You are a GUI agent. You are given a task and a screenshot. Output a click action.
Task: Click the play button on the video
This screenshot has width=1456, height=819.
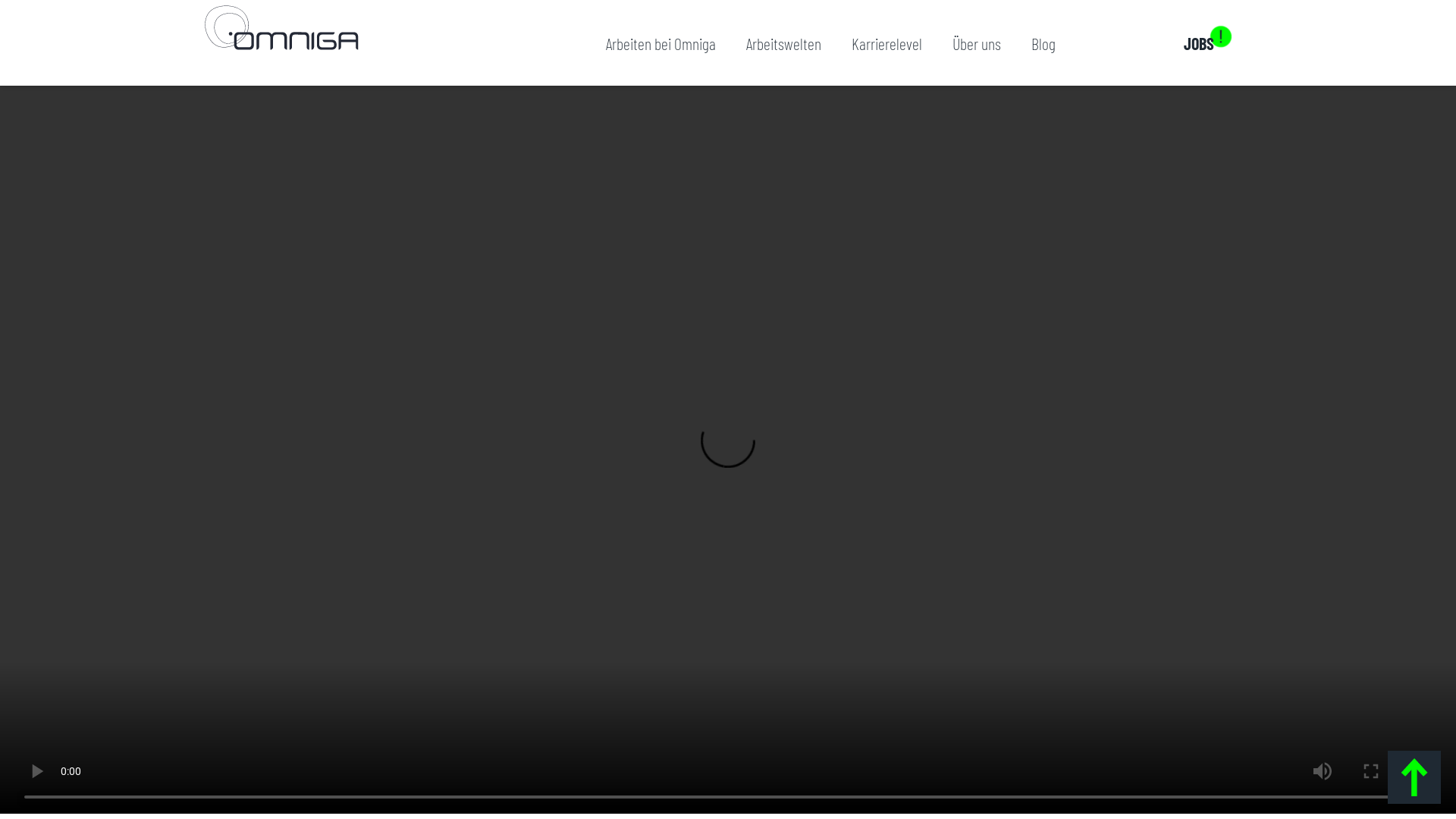point(36,771)
